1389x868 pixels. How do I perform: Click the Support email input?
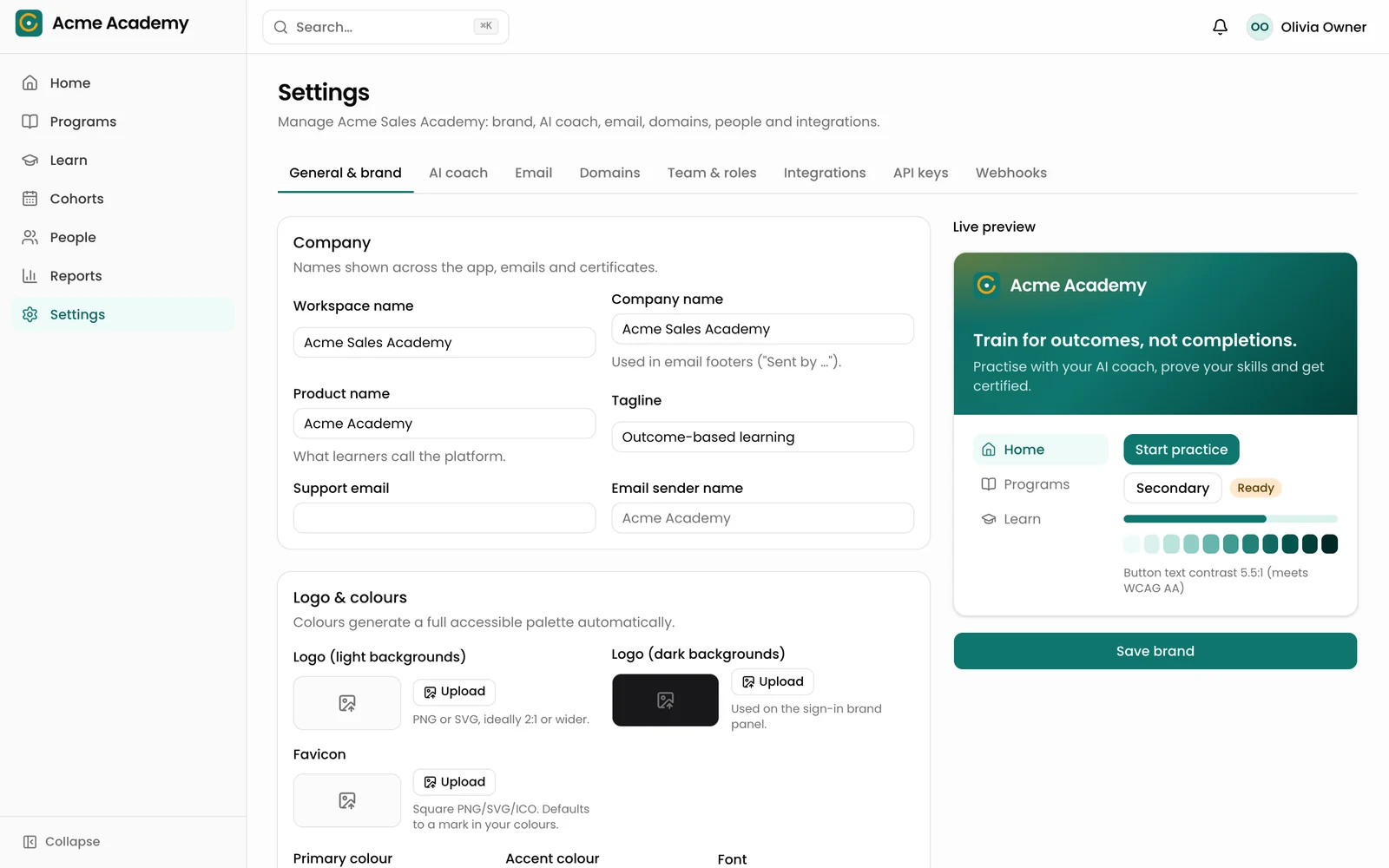(444, 518)
